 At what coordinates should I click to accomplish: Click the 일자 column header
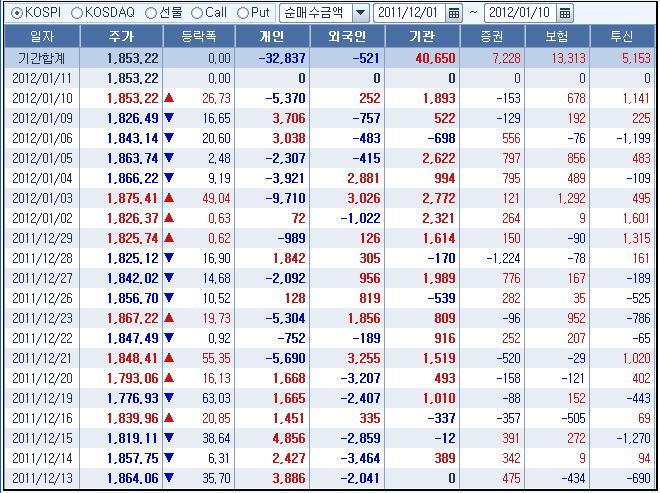click(42, 36)
